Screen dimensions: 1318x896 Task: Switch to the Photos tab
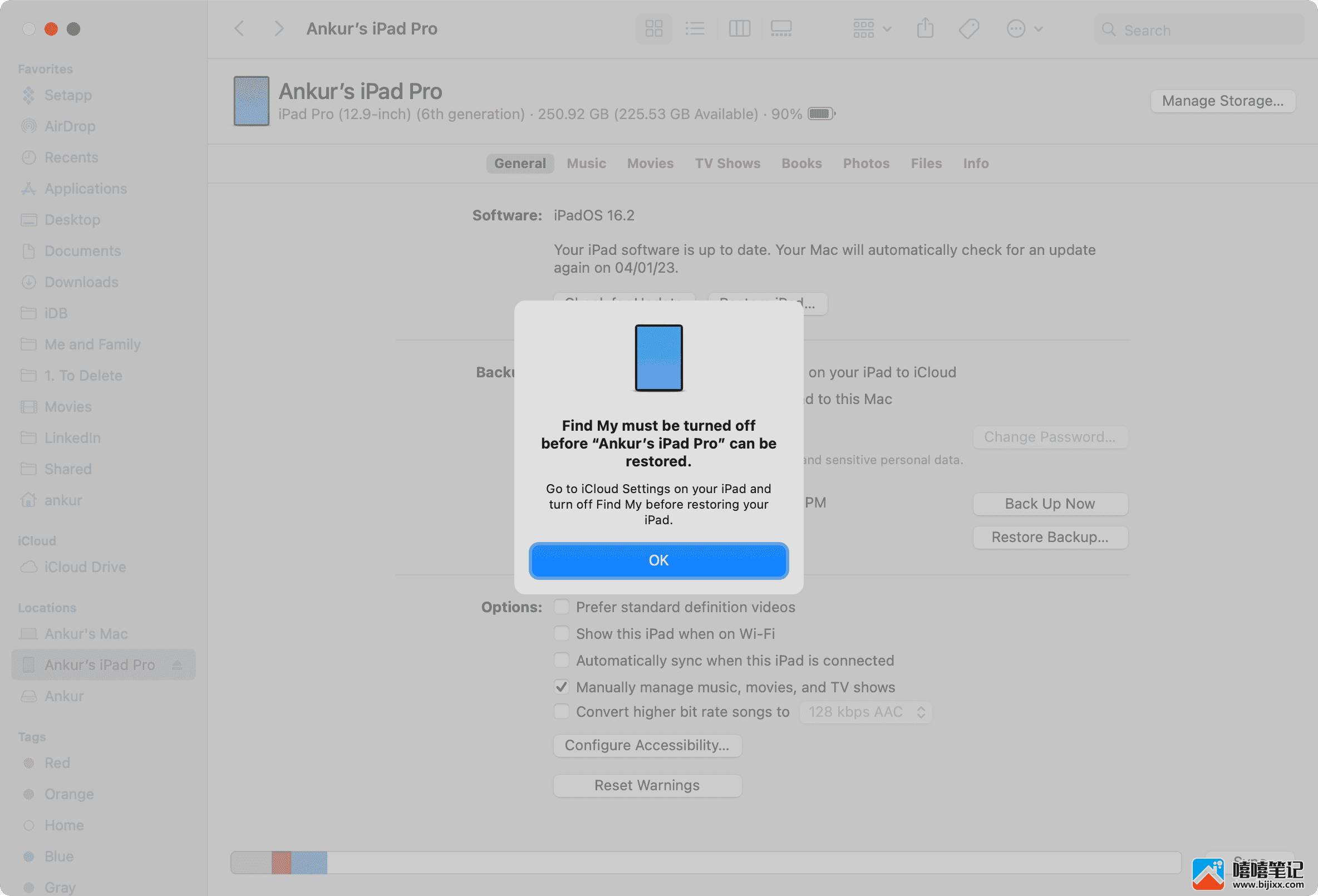[865, 163]
